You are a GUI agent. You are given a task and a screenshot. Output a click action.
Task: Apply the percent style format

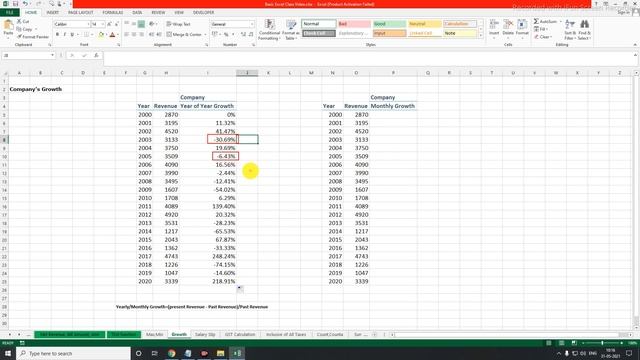226,35
